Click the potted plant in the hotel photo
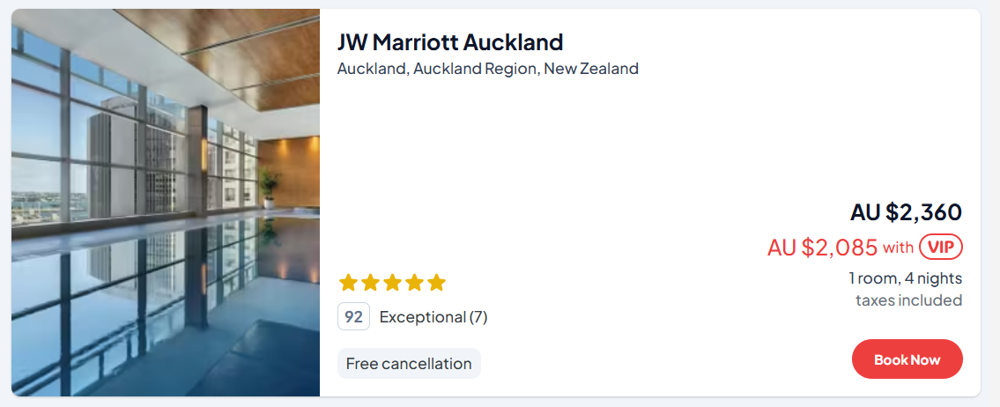This screenshot has height=407, width=1000. [x=268, y=188]
